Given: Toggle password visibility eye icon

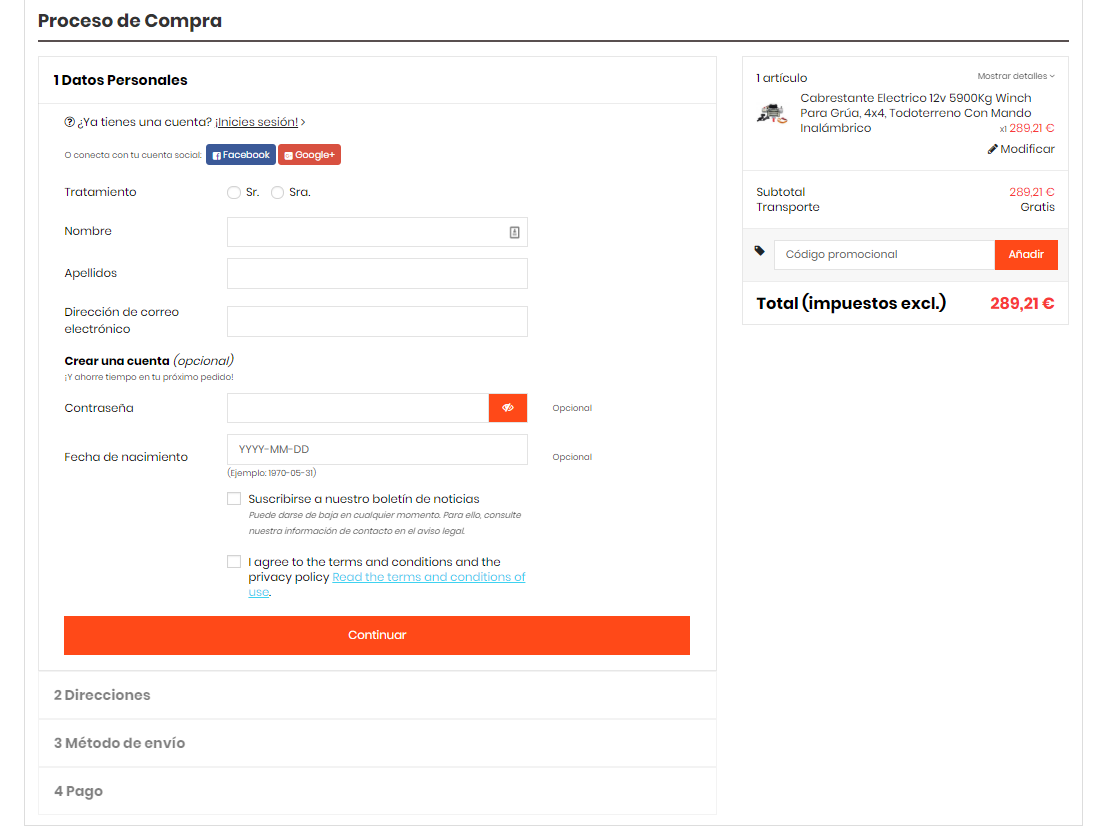Looking at the screenshot, I should [508, 408].
